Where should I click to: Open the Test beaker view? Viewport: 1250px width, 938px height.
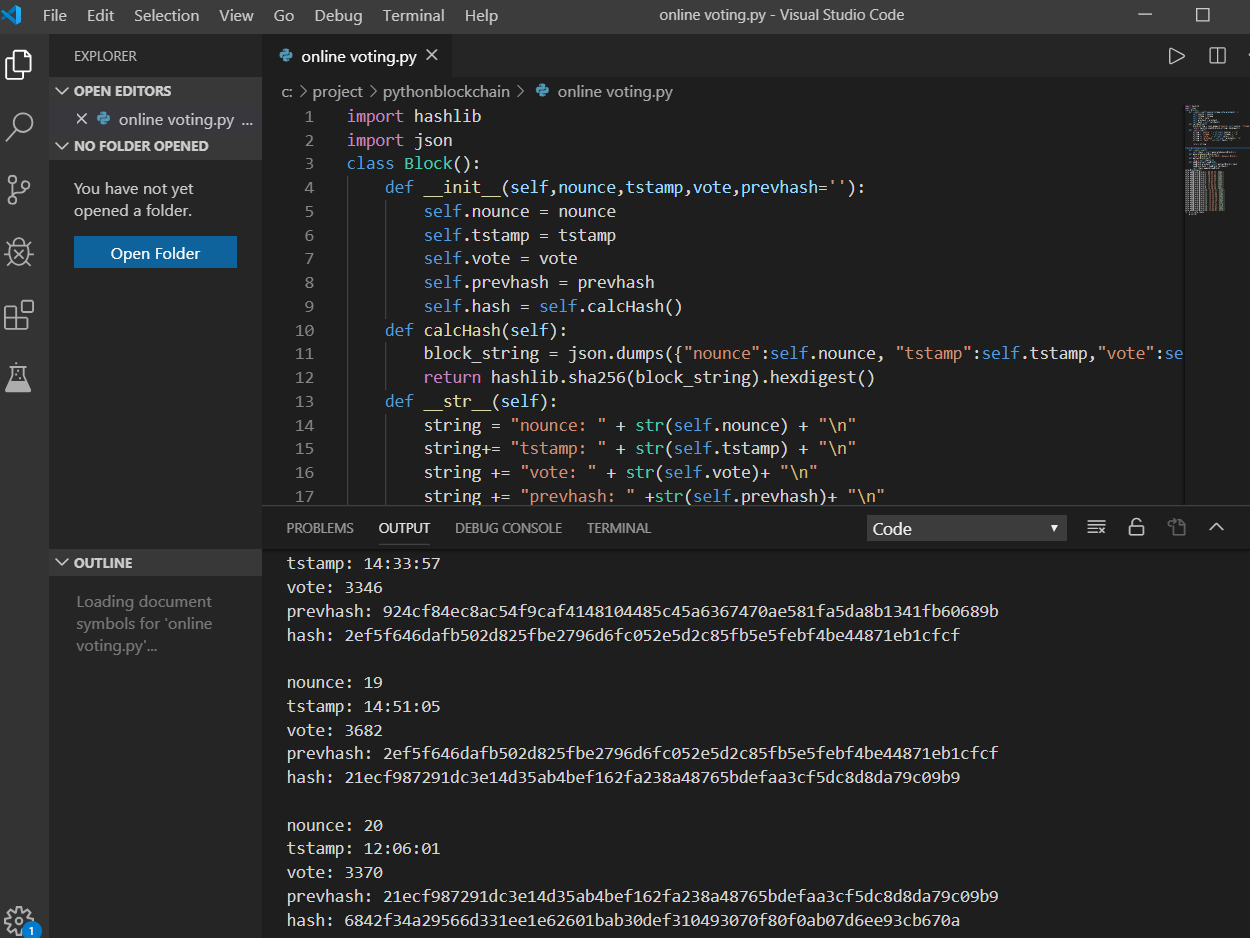[19, 377]
